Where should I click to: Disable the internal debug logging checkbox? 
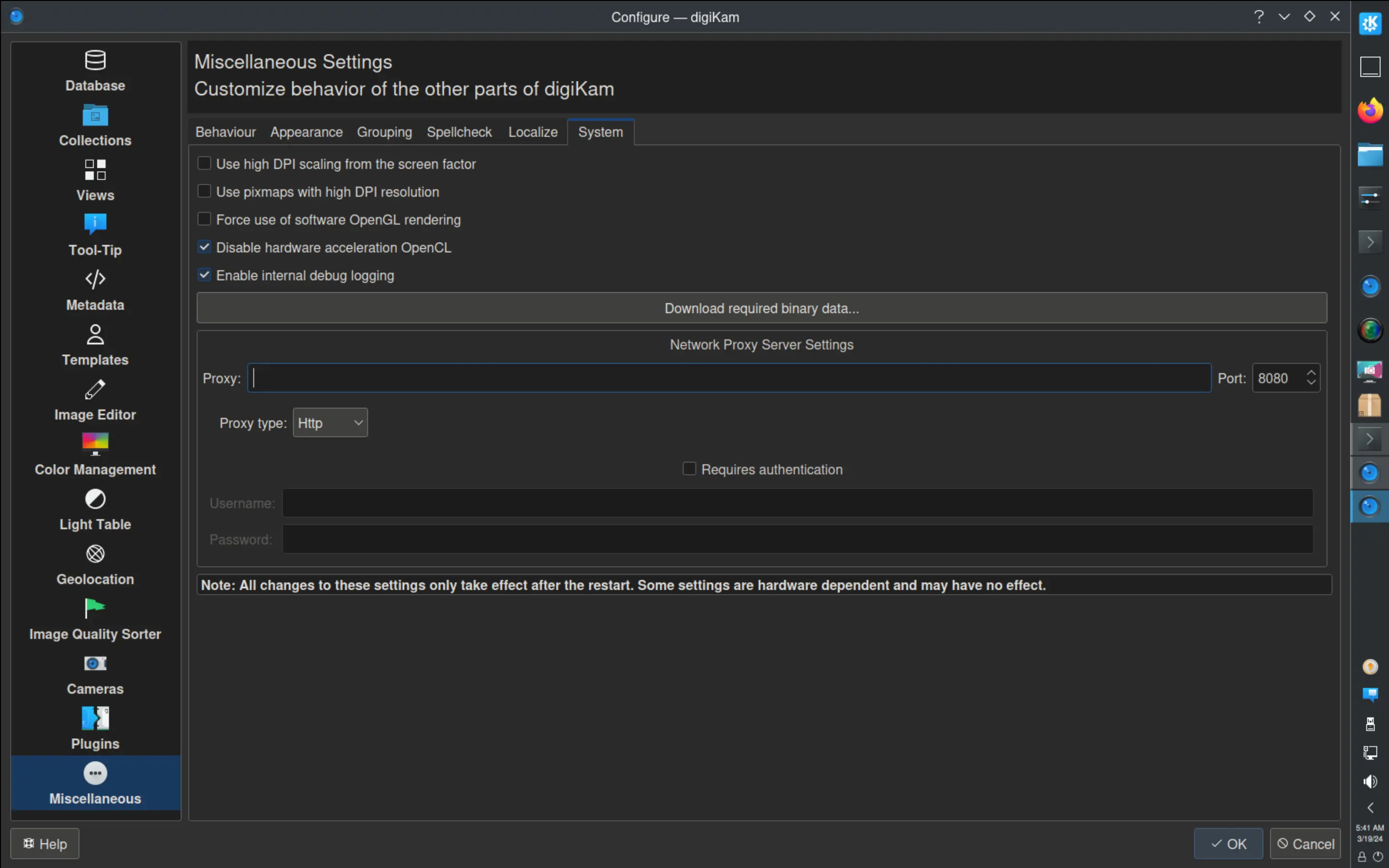[x=204, y=274]
